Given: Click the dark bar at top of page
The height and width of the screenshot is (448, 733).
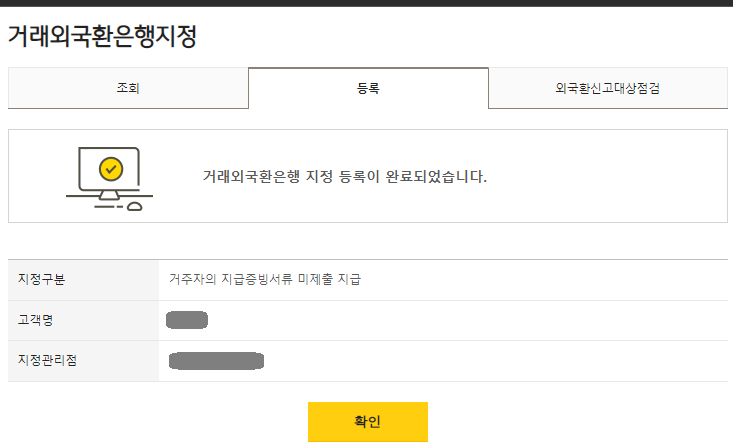Looking at the screenshot, I should pos(366,3).
